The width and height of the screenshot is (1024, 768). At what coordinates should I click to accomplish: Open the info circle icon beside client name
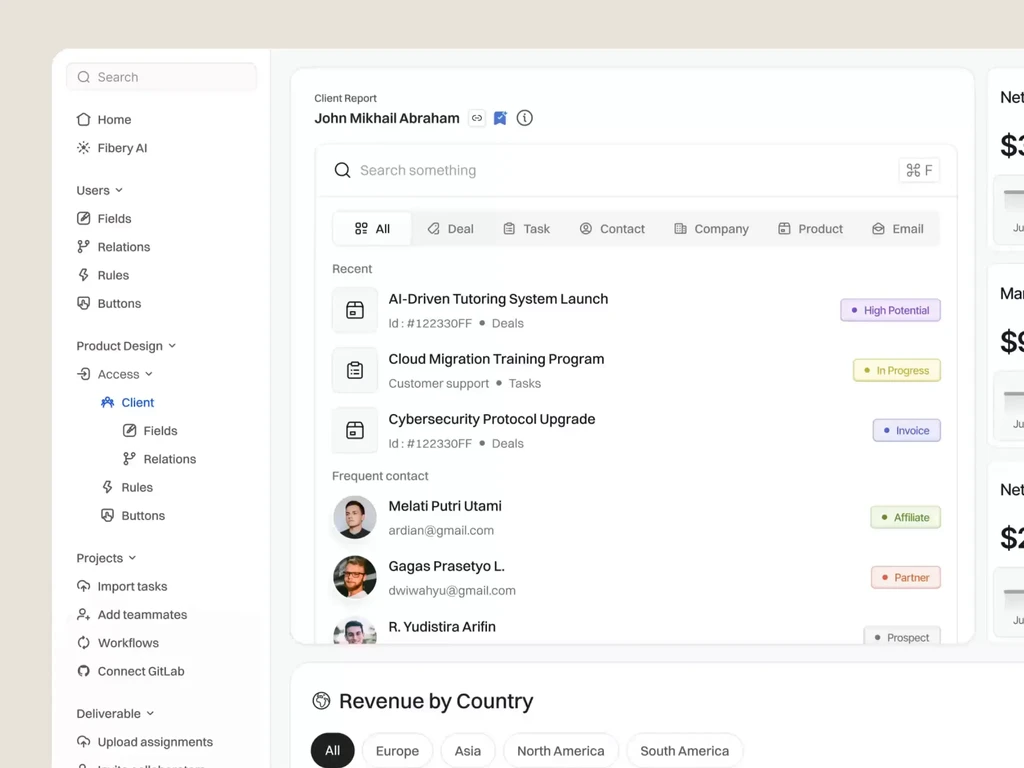524,118
